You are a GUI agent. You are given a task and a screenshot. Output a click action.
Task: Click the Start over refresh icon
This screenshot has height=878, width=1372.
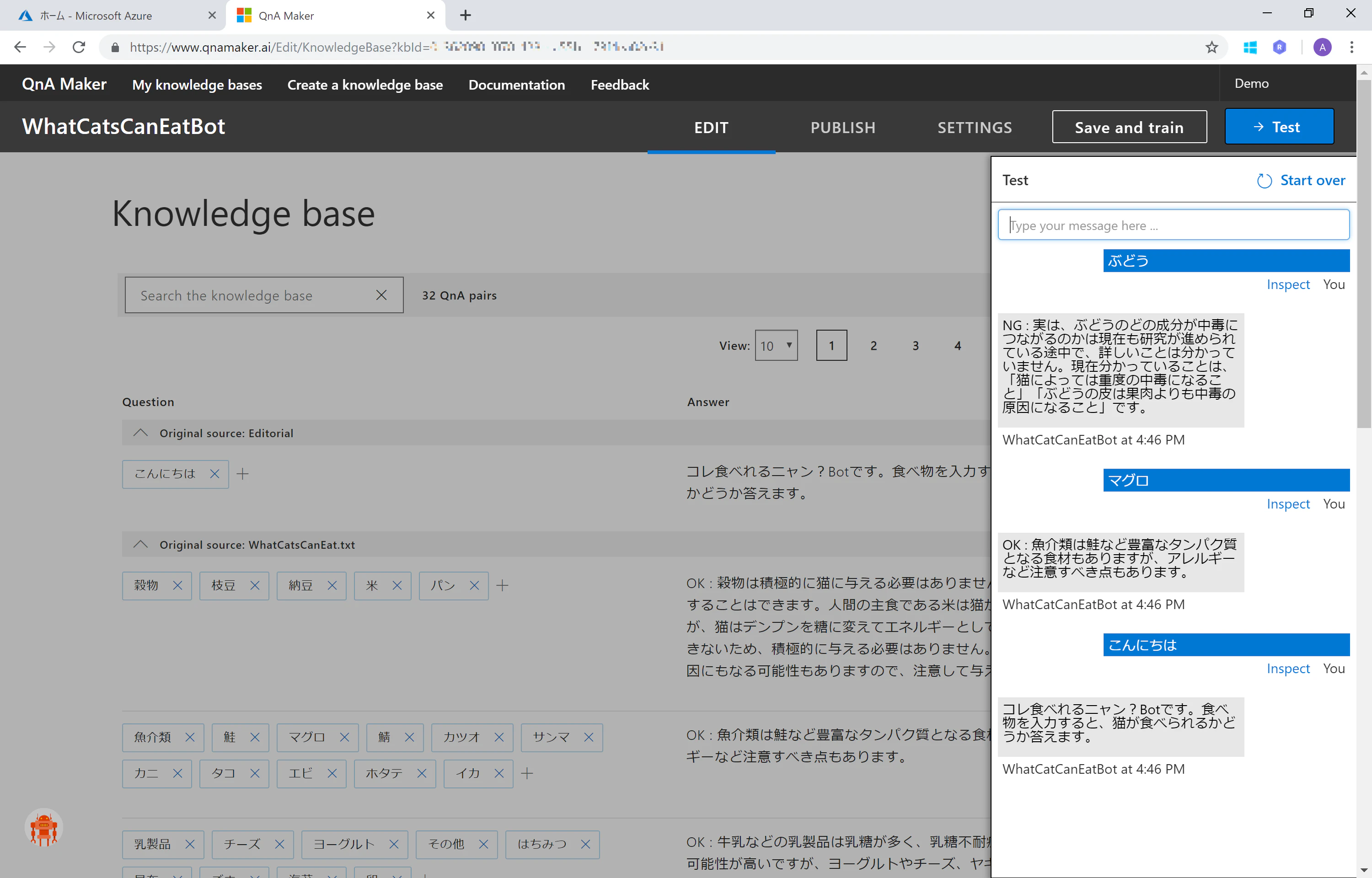coord(1264,181)
